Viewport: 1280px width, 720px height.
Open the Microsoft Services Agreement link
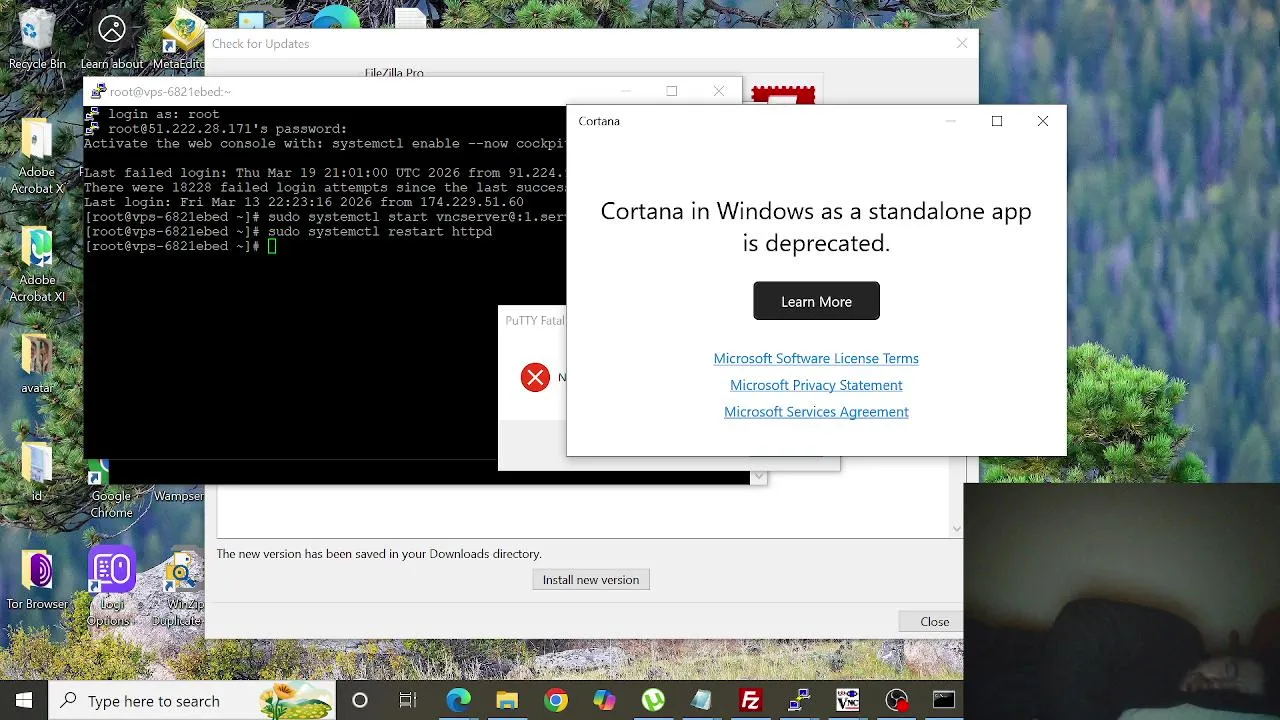[816, 412]
